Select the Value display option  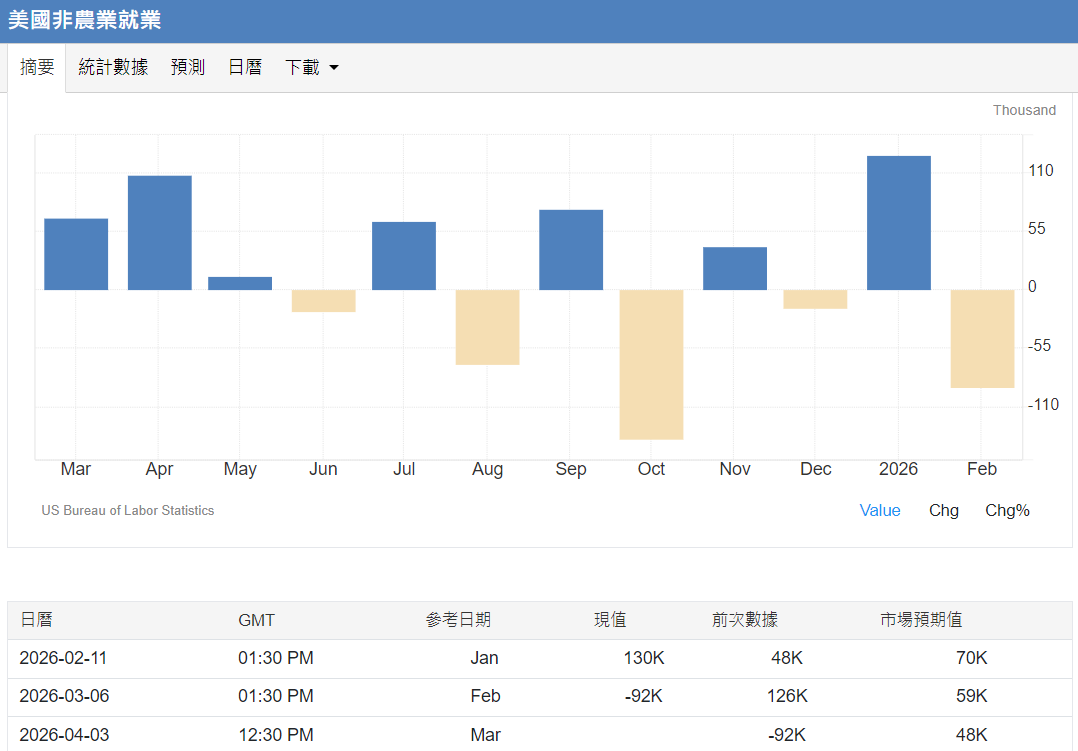[880, 510]
